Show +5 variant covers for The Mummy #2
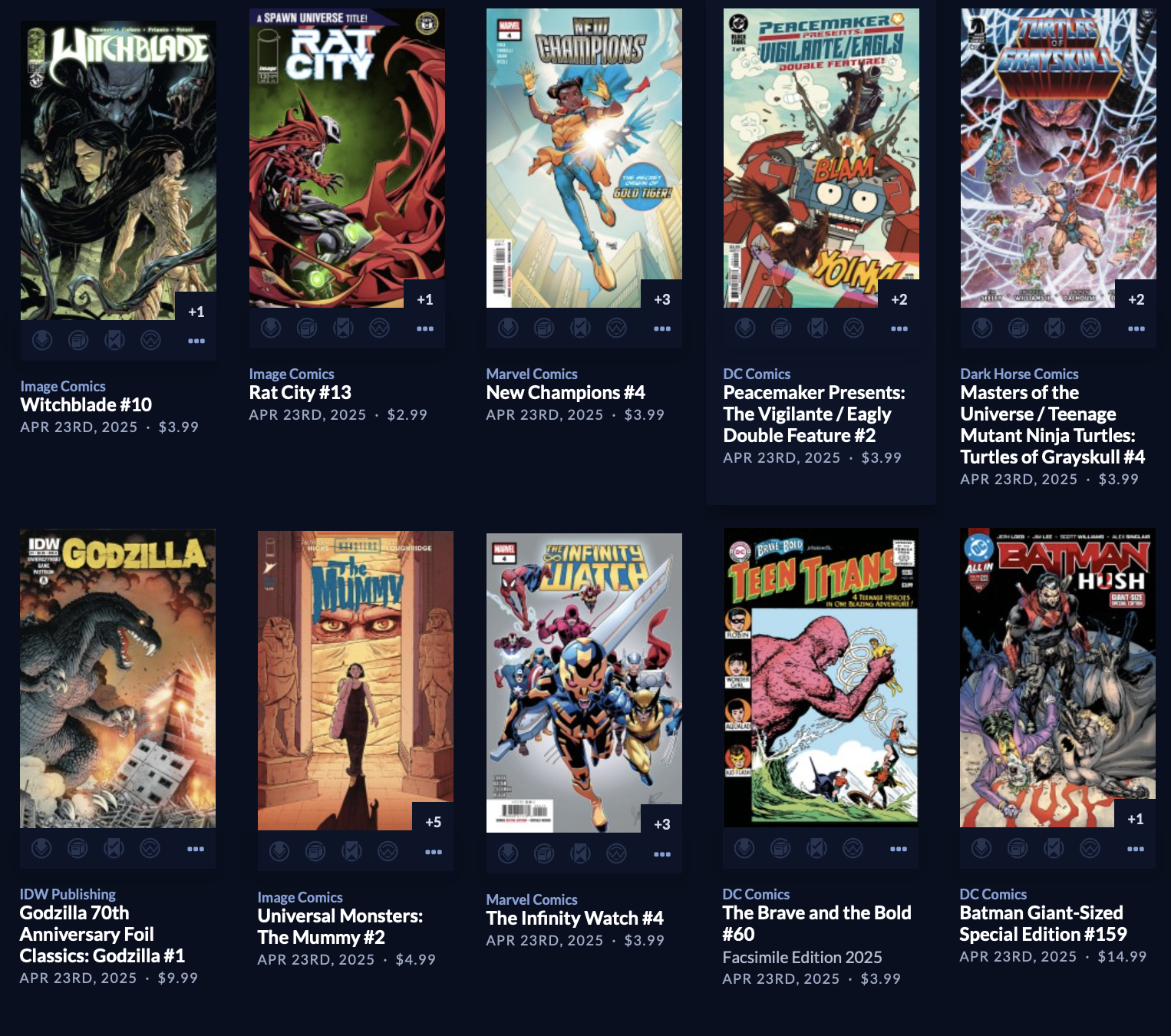The image size is (1171, 1036). click(x=433, y=822)
